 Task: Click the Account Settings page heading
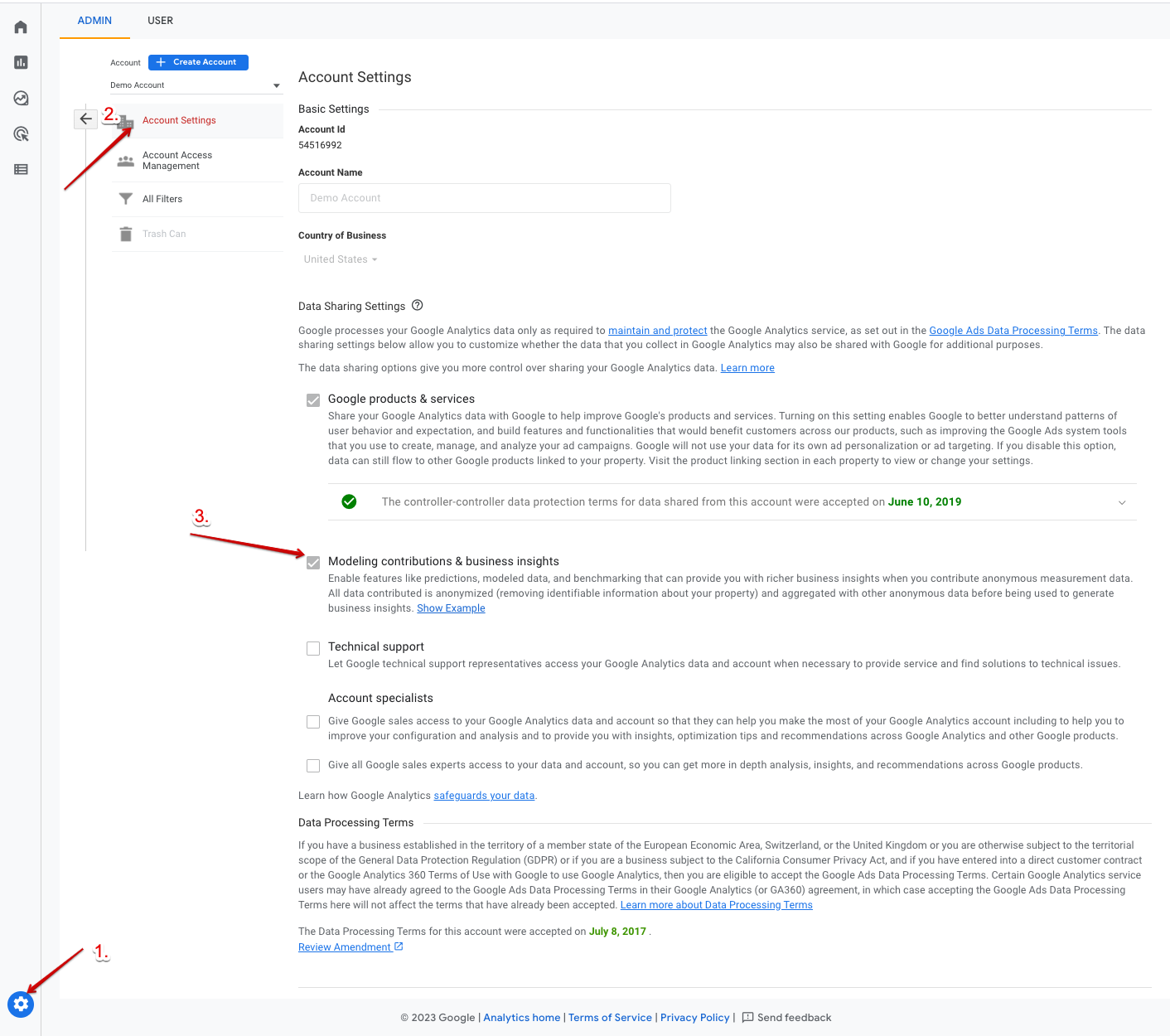(355, 77)
